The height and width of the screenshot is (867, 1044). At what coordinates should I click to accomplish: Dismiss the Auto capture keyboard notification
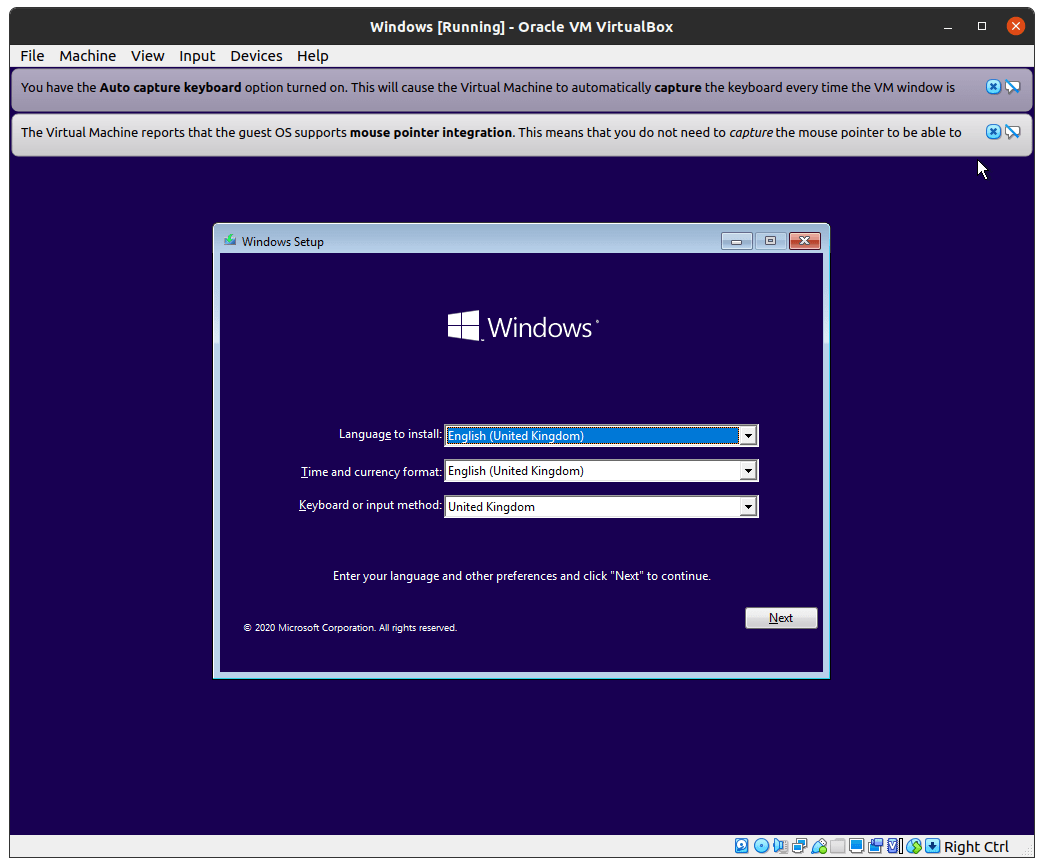(x=993, y=87)
